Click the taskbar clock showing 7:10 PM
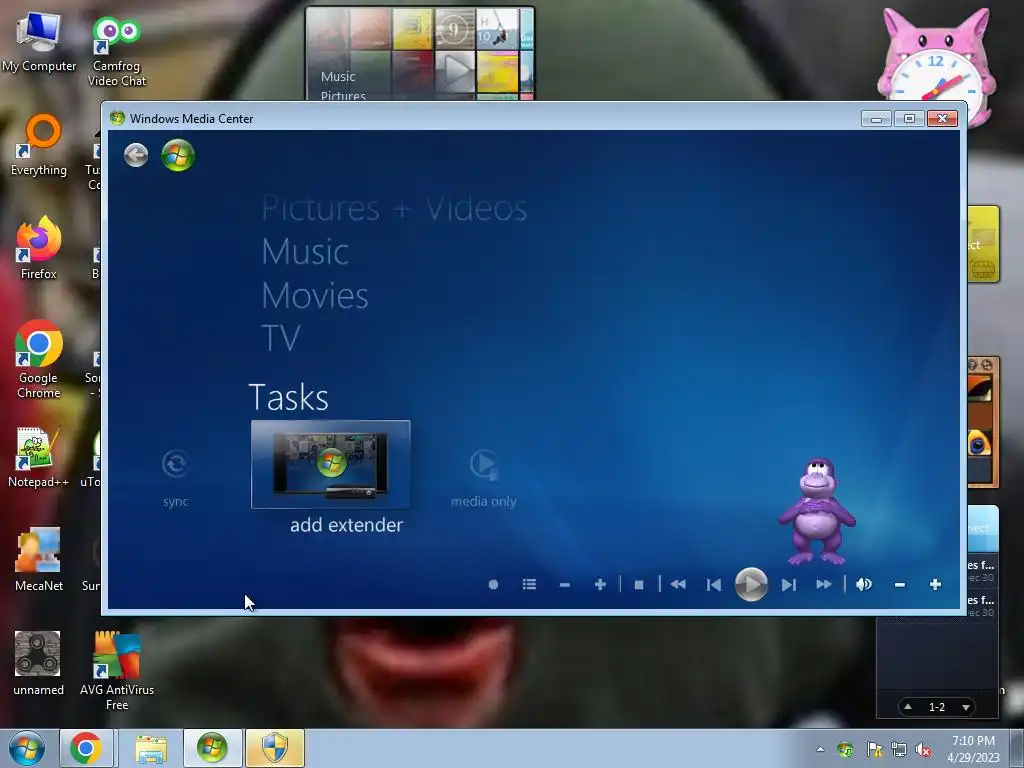 point(974,749)
